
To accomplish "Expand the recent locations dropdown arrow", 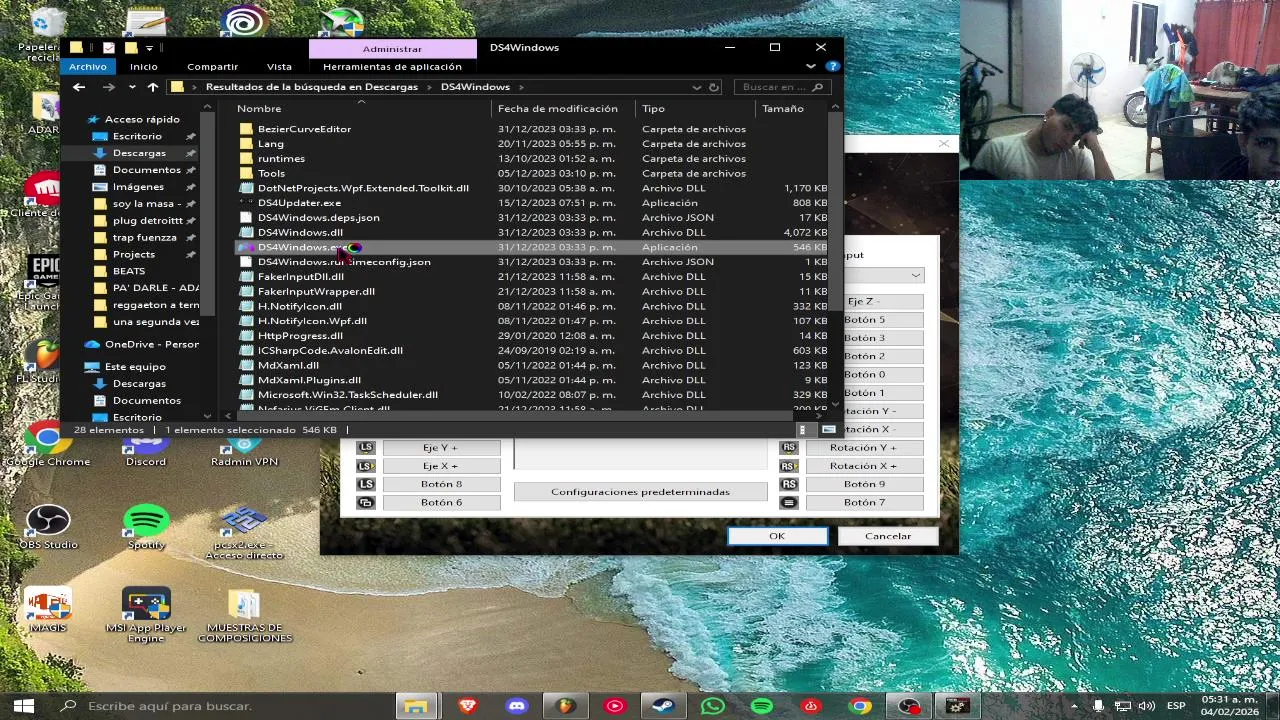I will [132, 87].
